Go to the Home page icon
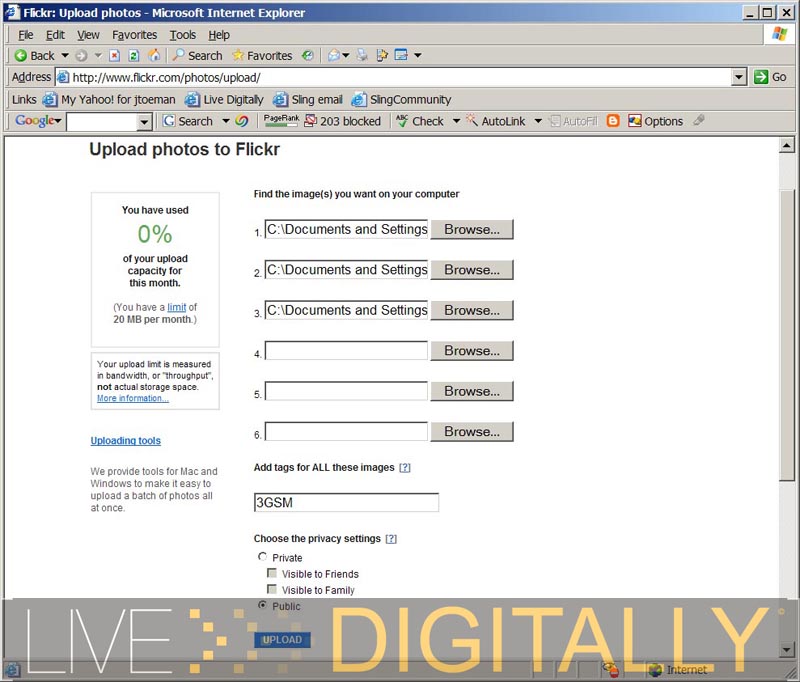The width and height of the screenshot is (800, 682). 153,56
